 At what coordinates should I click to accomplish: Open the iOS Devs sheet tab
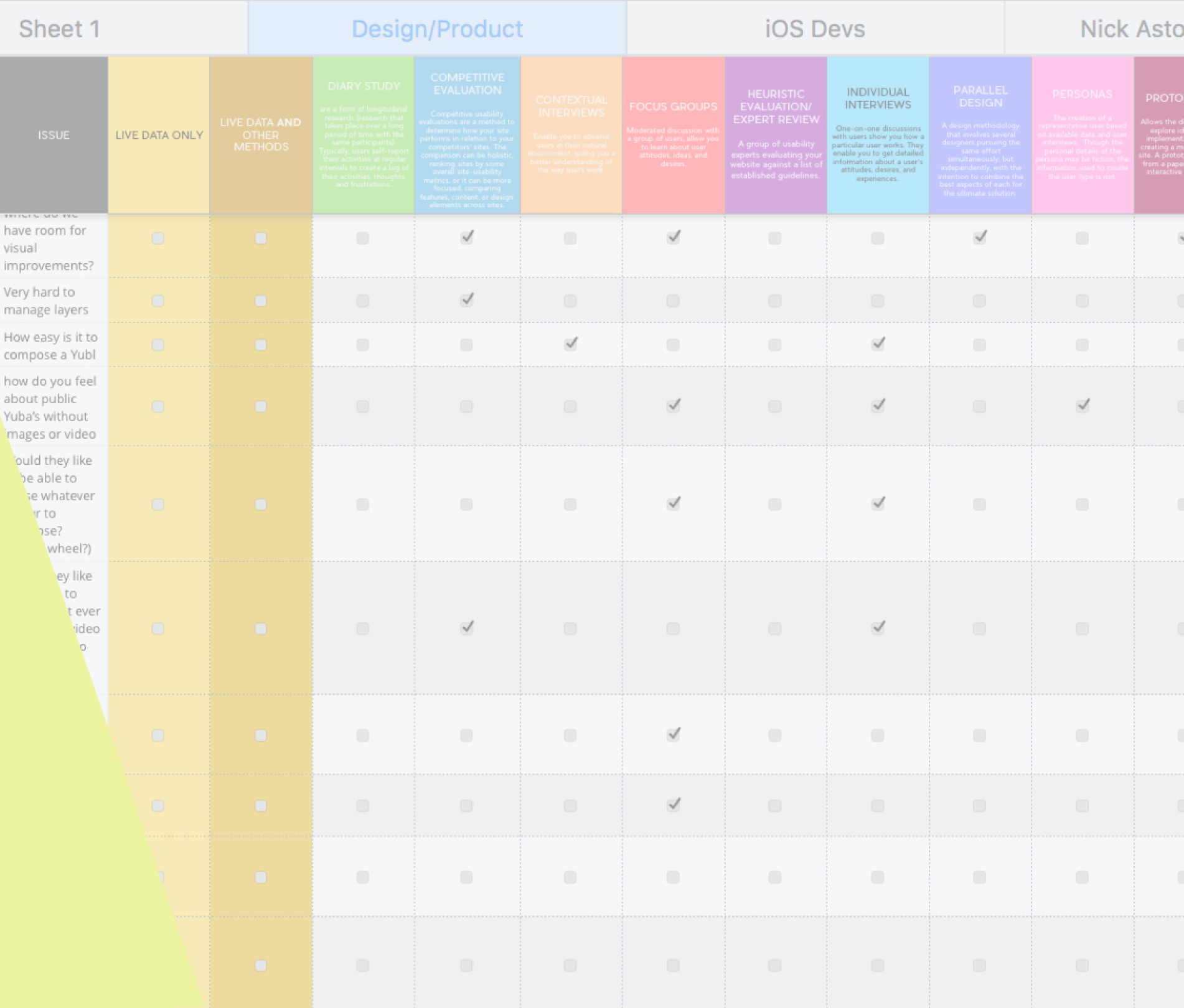pos(814,29)
